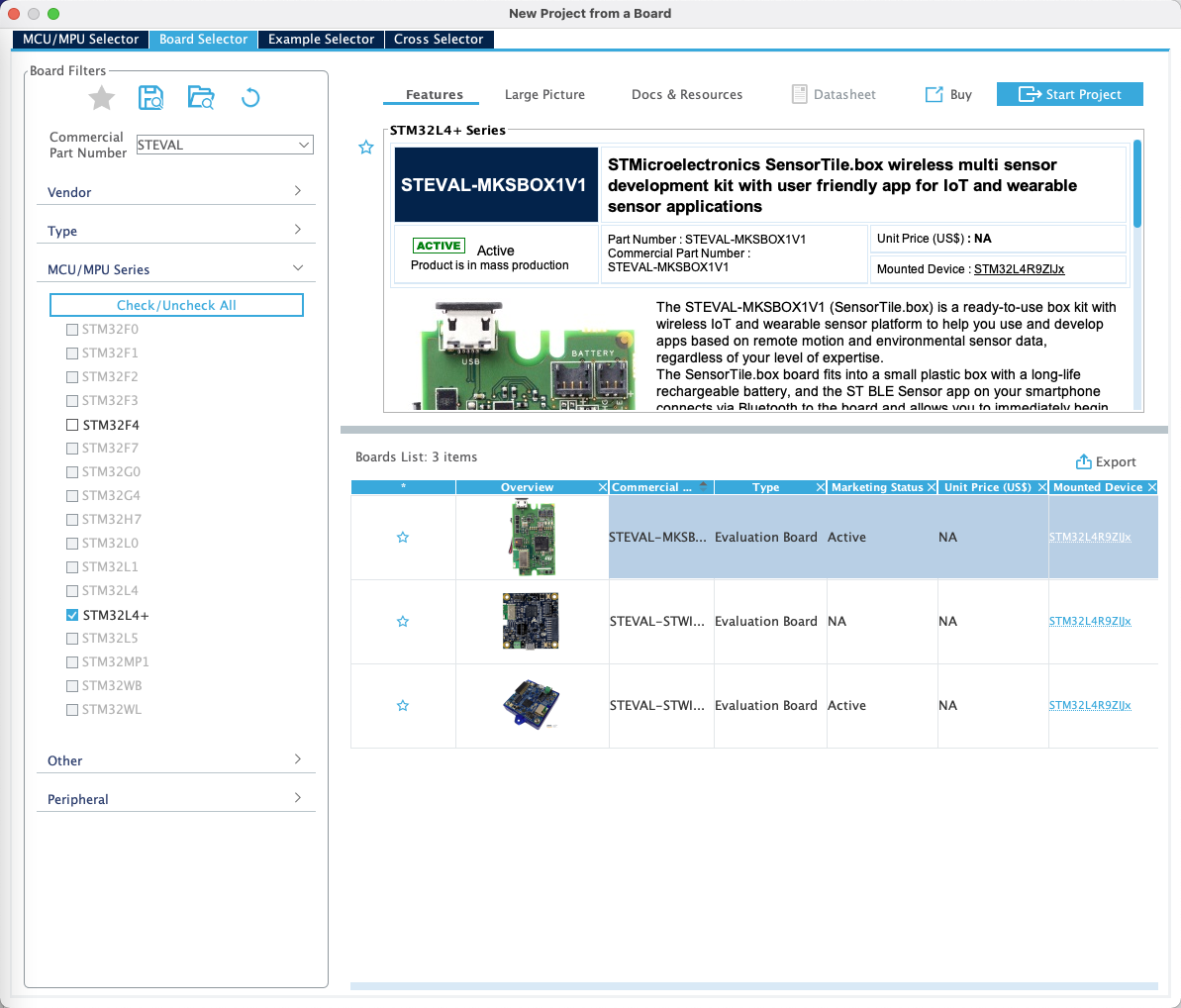1181x1008 pixels.
Task: Open the STM32L4R9ZIJx link in the STEVAL-MKSB... row
Action: 1090,537
